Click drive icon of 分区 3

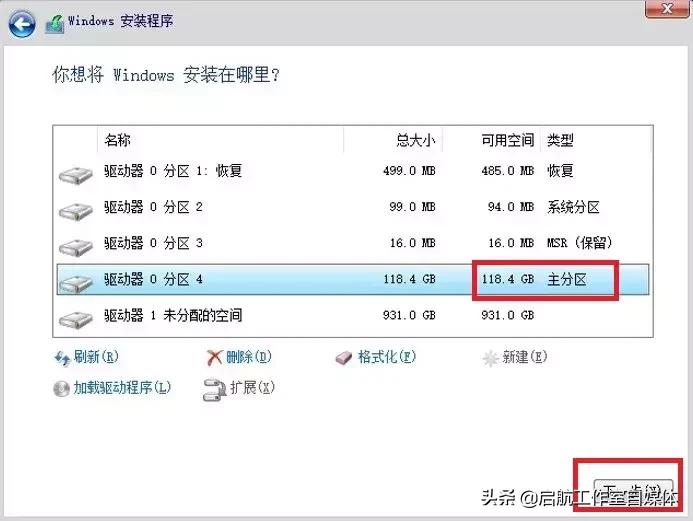[76, 247]
